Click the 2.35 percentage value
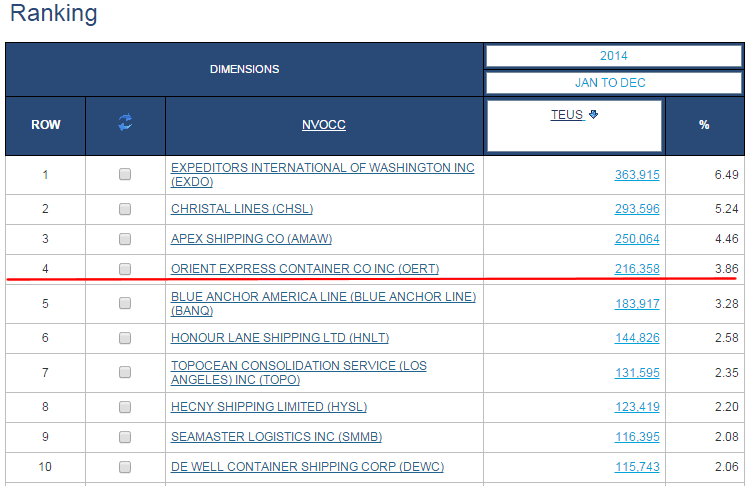The image size is (746, 486). pyautogui.click(x=726, y=372)
